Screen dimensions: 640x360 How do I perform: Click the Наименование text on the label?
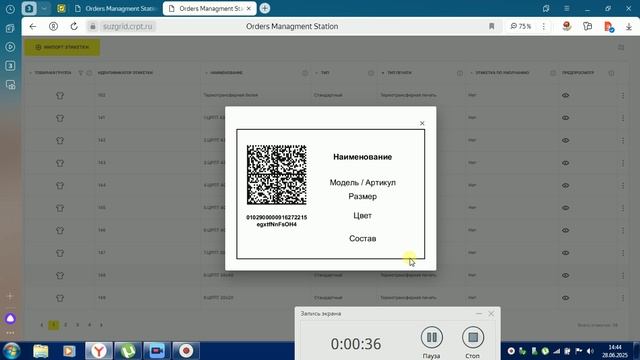click(362, 157)
